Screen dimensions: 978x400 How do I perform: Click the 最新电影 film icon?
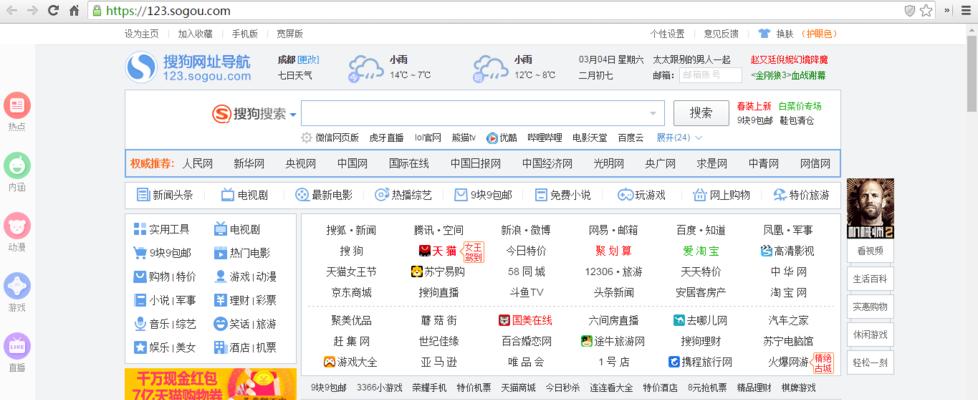pyautogui.click(x=302, y=195)
